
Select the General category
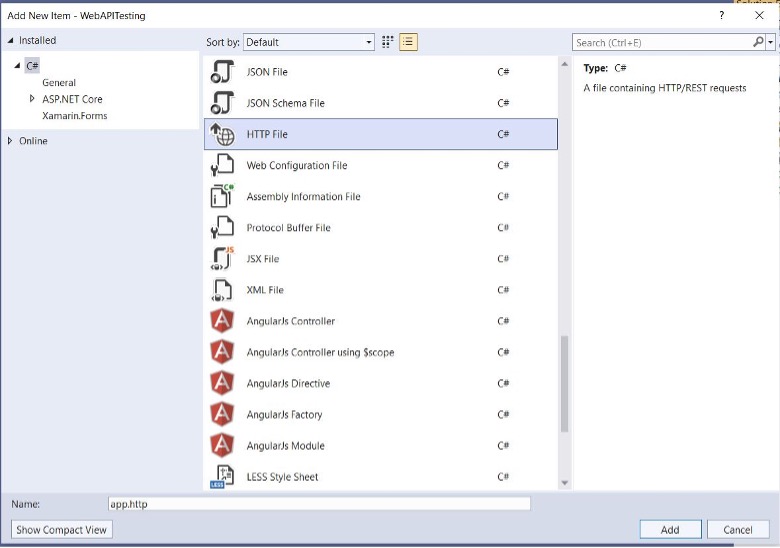(x=59, y=83)
